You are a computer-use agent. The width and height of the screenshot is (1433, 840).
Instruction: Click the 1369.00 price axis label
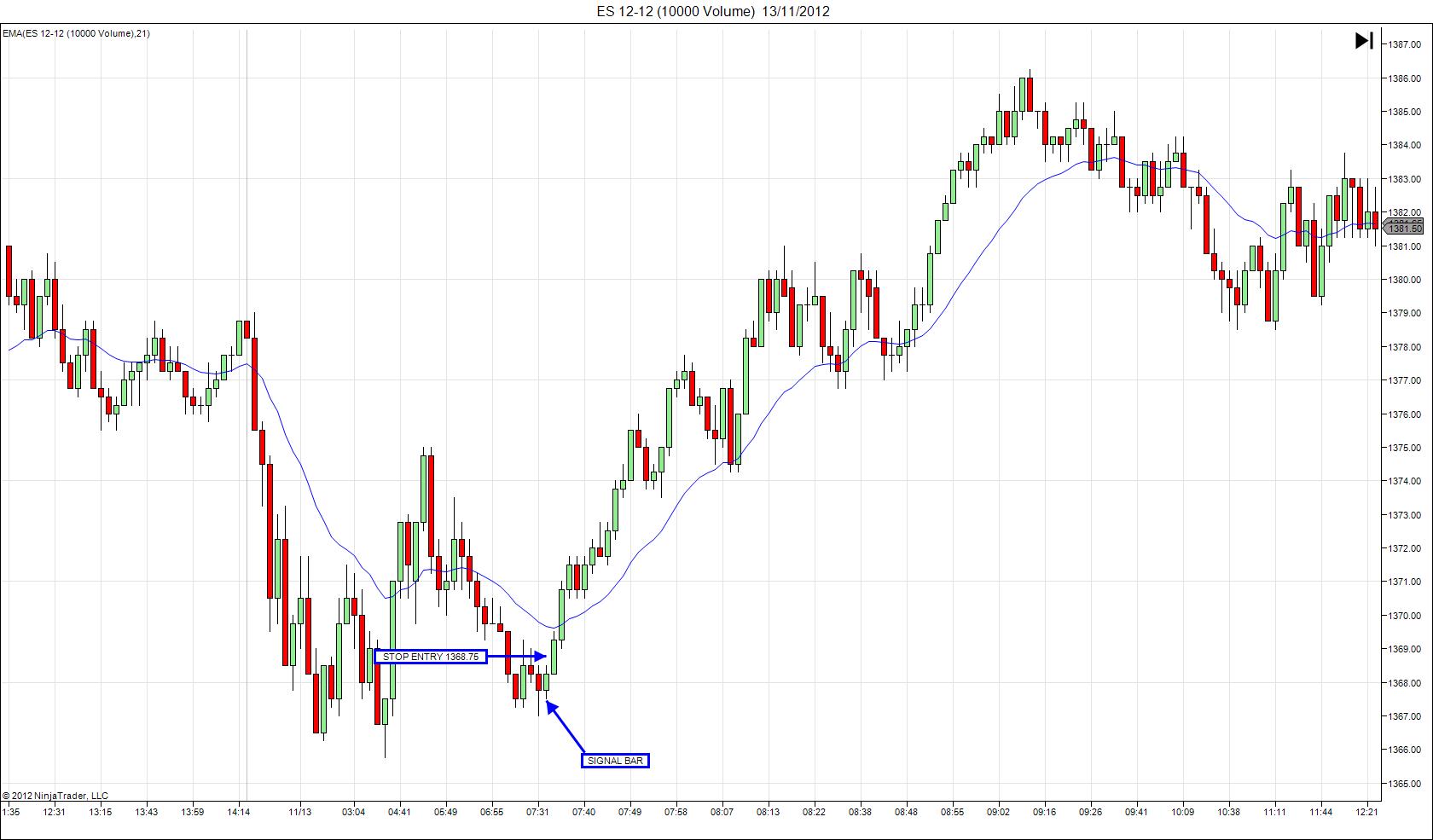click(x=1404, y=649)
